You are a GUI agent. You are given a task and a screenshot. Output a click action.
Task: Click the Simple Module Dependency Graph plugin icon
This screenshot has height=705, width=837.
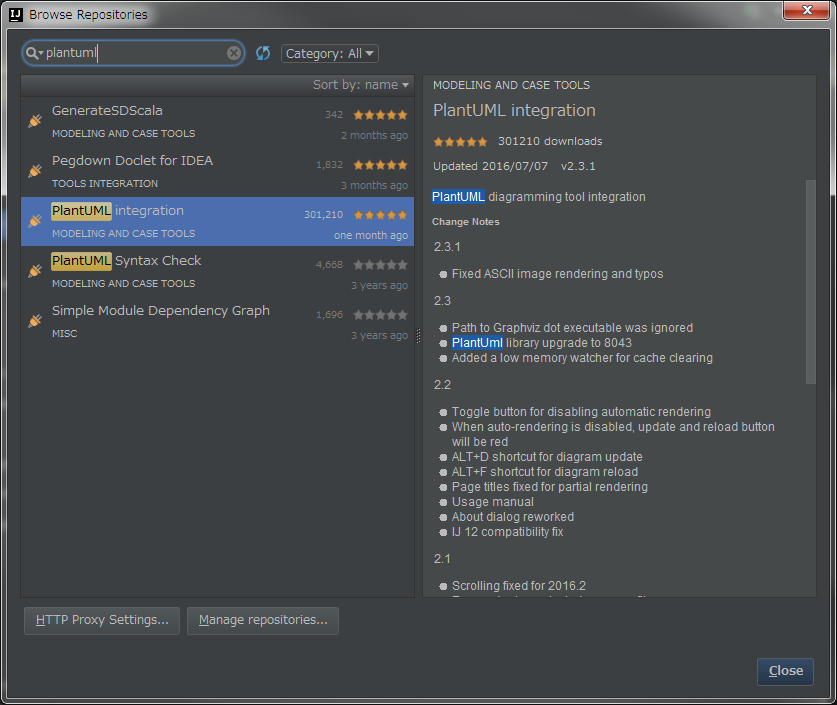[x=34, y=320]
